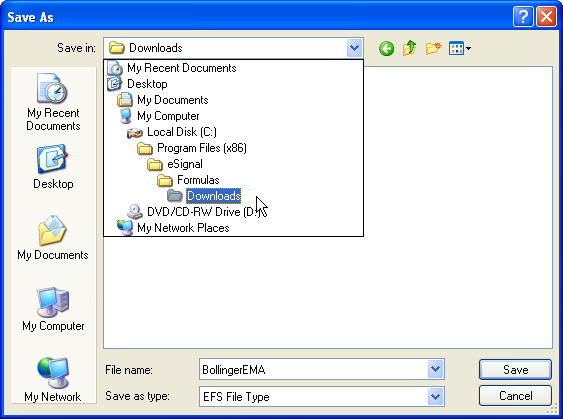Viewport: 563px width, 419px height.
Task: Go up one folder level icon
Action: [409, 48]
